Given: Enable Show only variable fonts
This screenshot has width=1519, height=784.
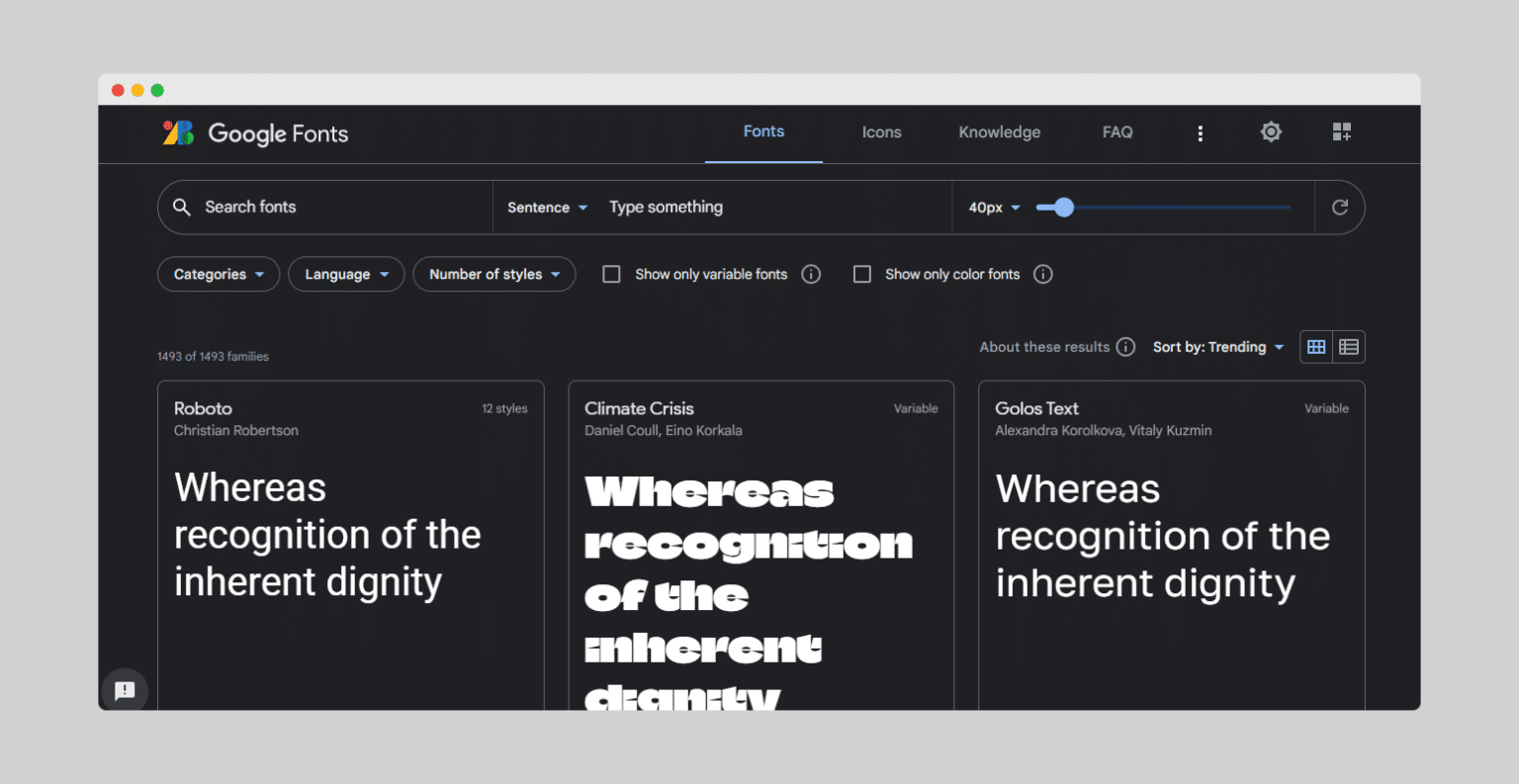Looking at the screenshot, I should (x=611, y=274).
